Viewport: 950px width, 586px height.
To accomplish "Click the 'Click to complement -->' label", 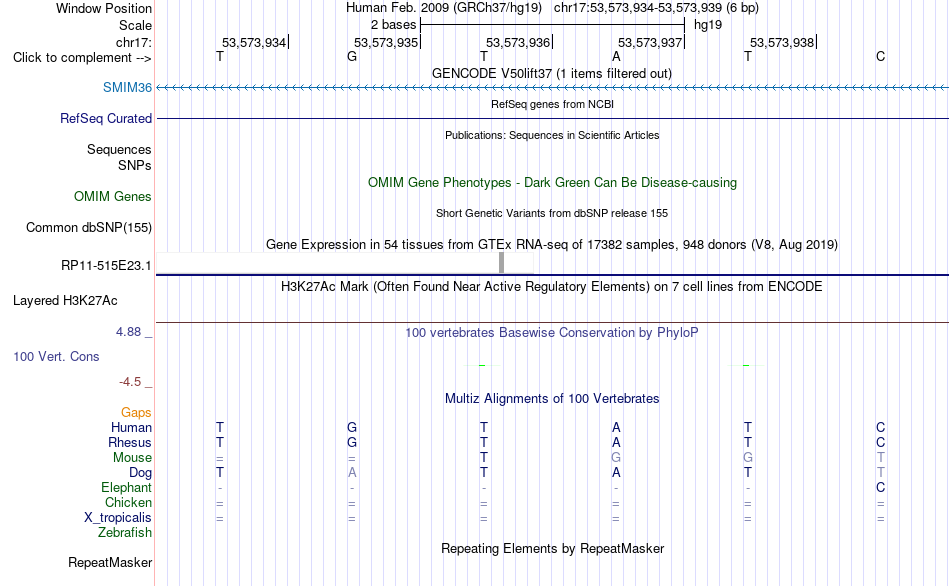I will pos(82,58).
